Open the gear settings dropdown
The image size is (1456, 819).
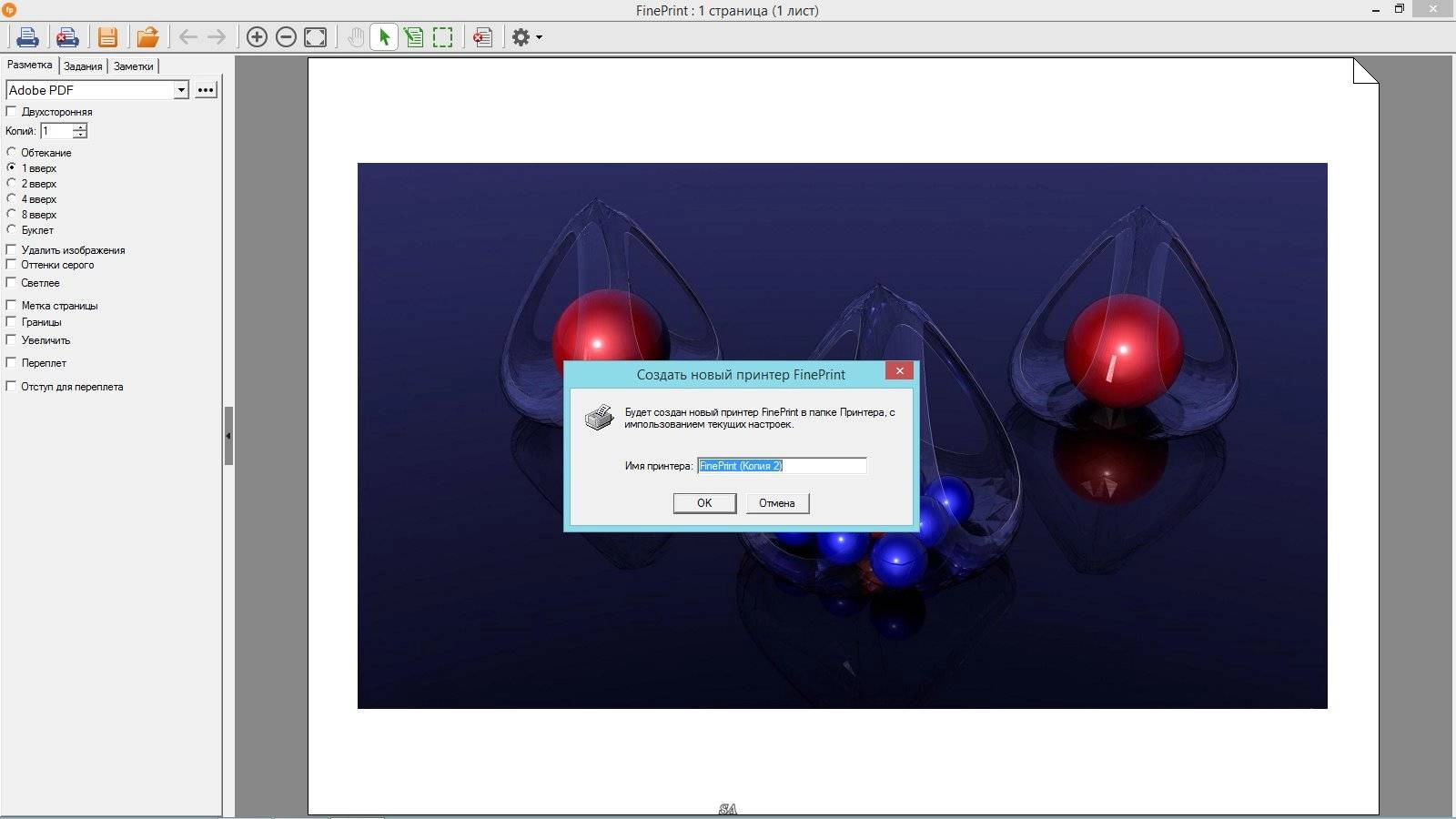coord(527,37)
